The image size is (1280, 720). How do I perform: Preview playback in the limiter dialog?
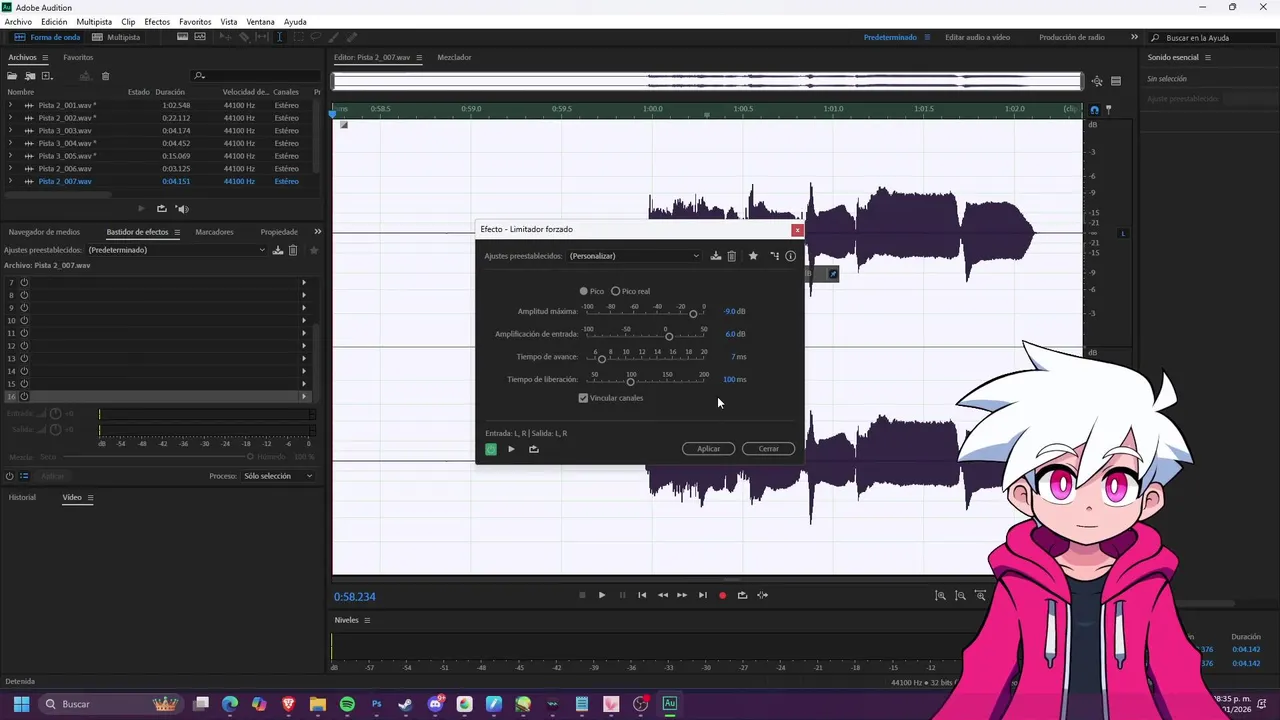[x=511, y=449]
